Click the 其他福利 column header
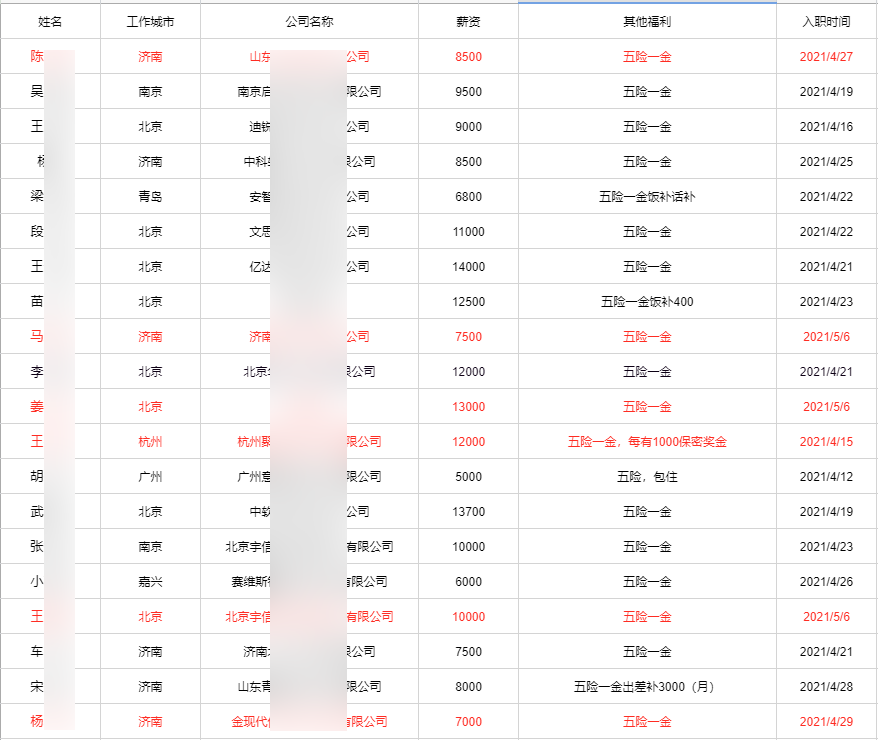This screenshot has height=740, width=878. 647,21
